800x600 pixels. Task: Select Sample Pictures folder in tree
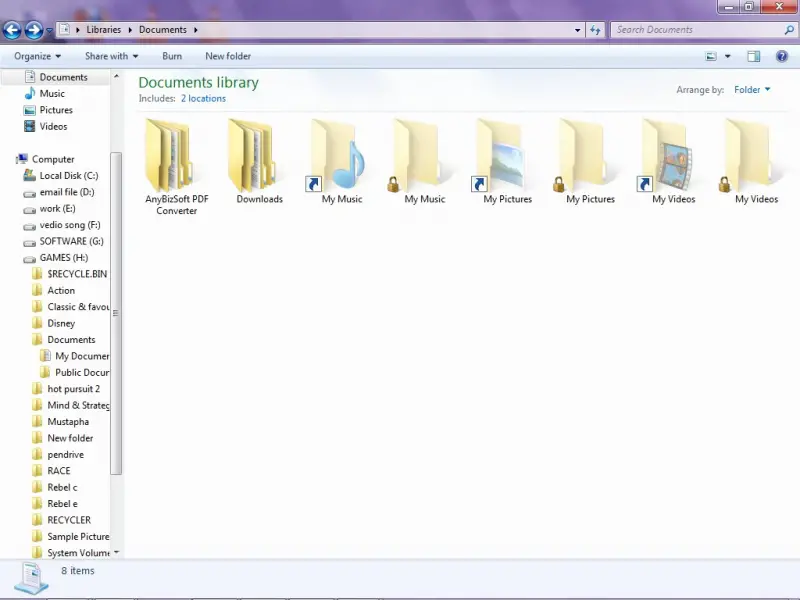click(70, 536)
